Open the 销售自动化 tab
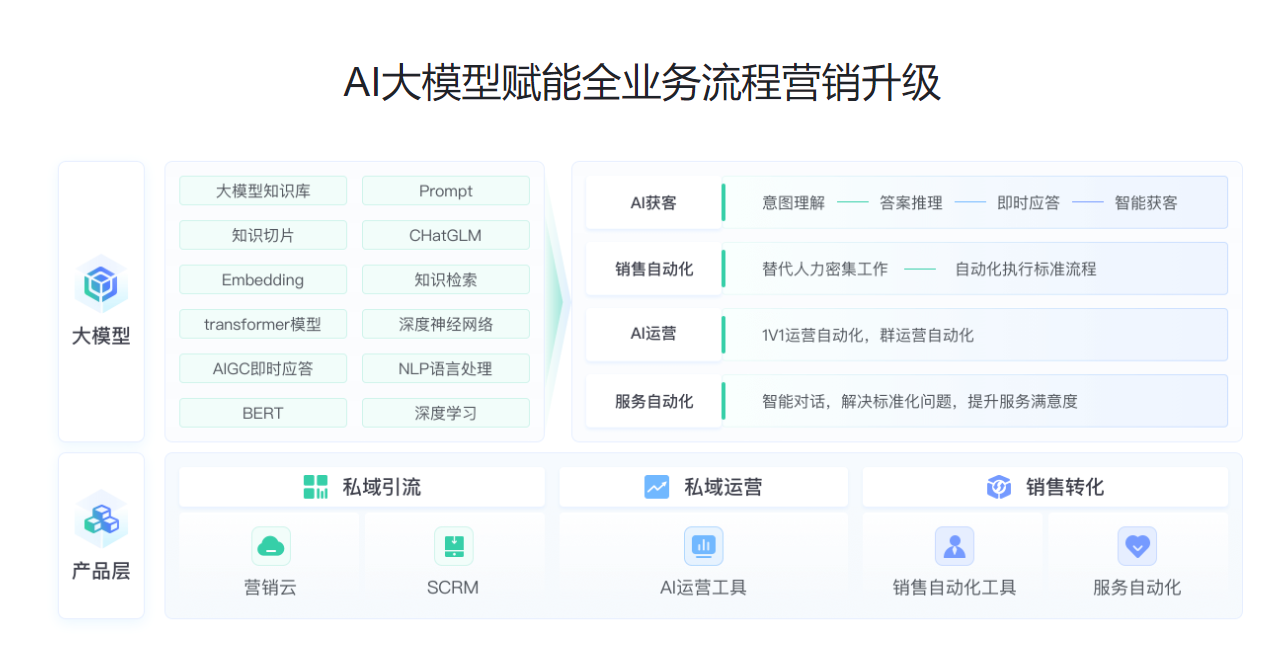1274x671 pixels. pyautogui.click(x=654, y=268)
